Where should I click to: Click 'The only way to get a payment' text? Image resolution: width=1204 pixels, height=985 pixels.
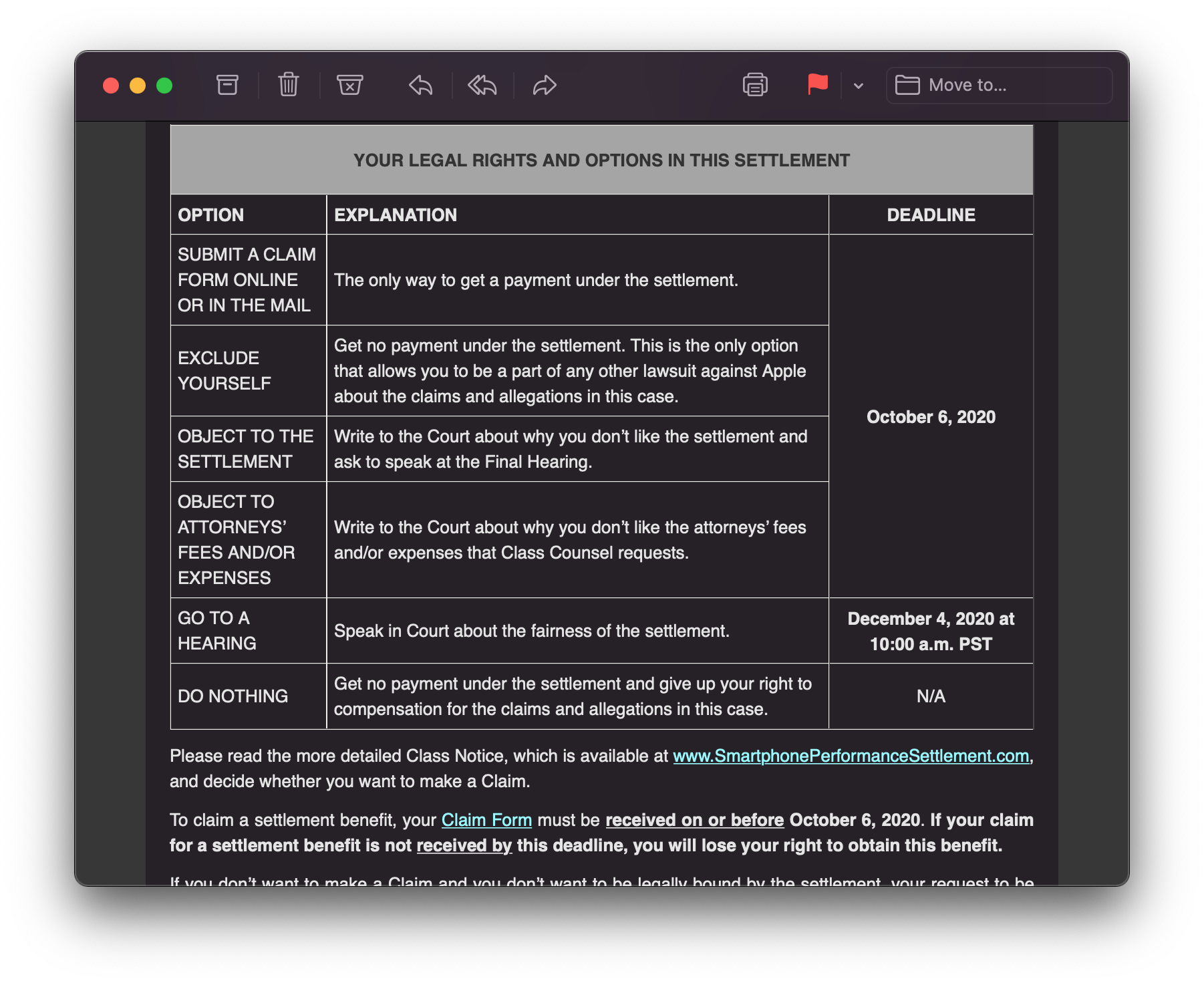click(536, 280)
